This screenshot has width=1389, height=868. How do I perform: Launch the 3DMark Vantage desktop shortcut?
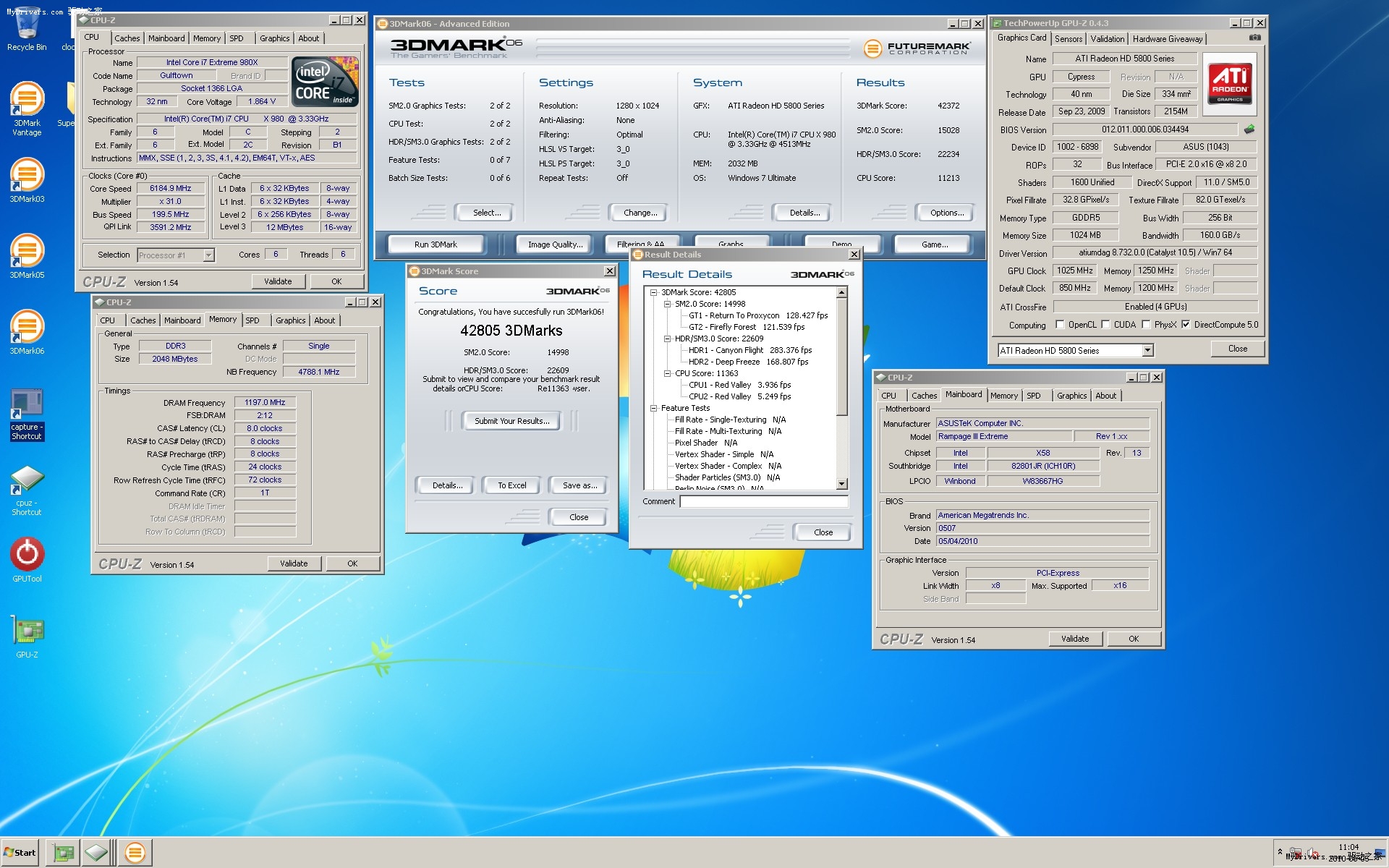click(27, 109)
